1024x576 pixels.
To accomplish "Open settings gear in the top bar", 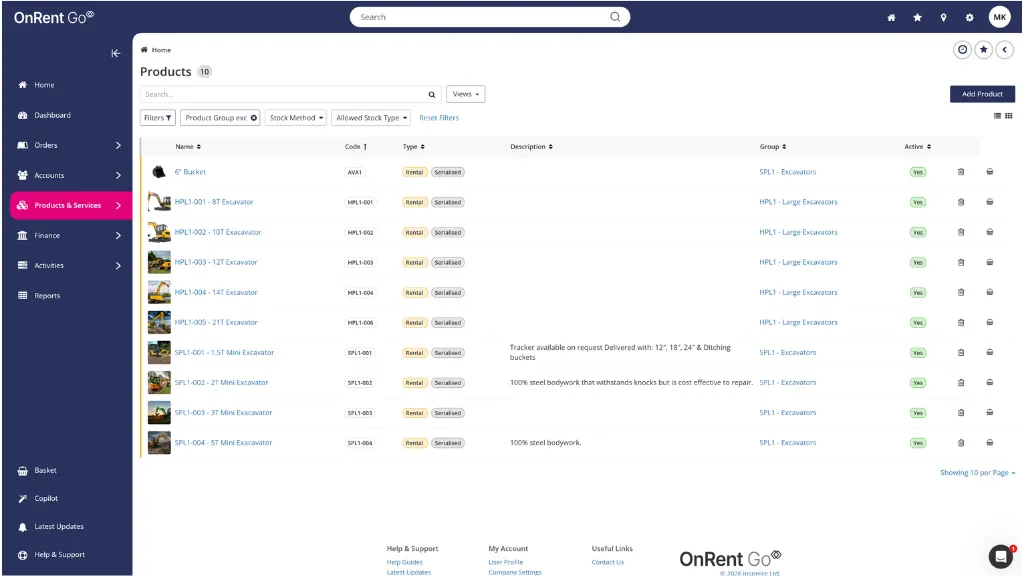I will coord(970,18).
